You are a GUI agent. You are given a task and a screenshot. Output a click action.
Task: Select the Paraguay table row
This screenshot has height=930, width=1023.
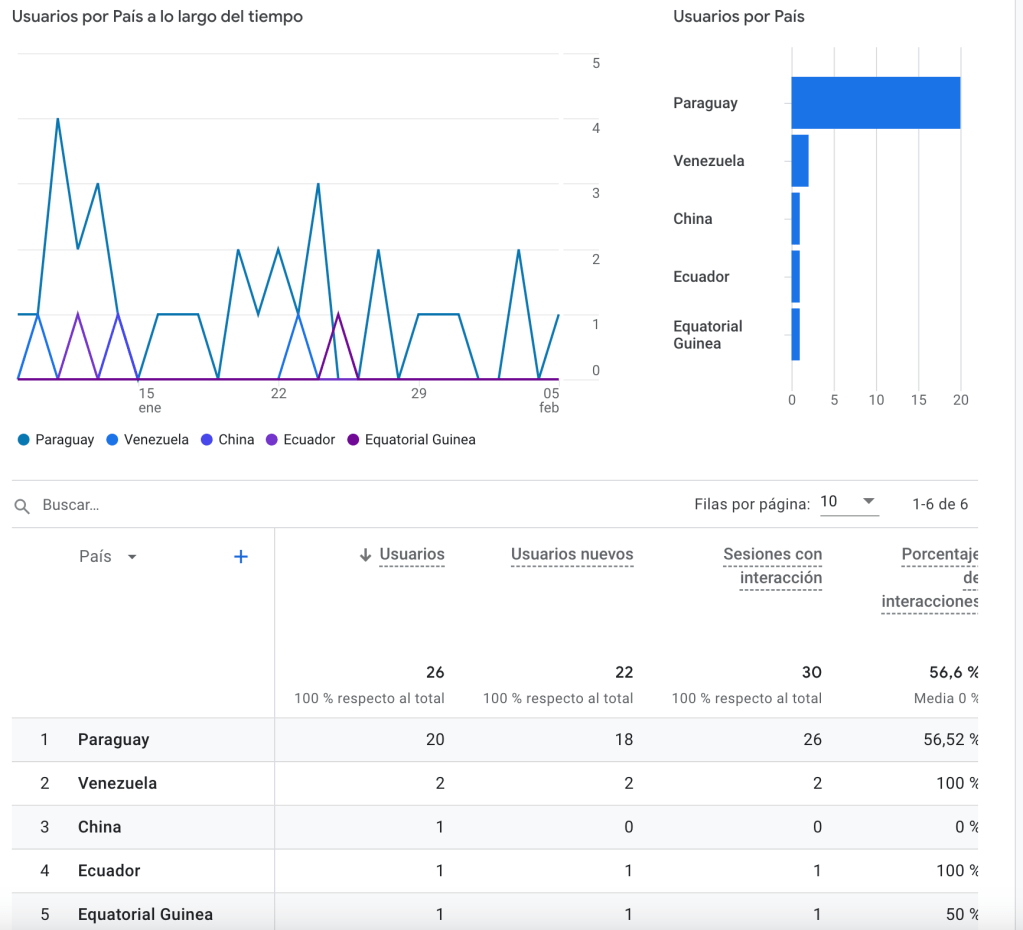click(x=113, y=740)
